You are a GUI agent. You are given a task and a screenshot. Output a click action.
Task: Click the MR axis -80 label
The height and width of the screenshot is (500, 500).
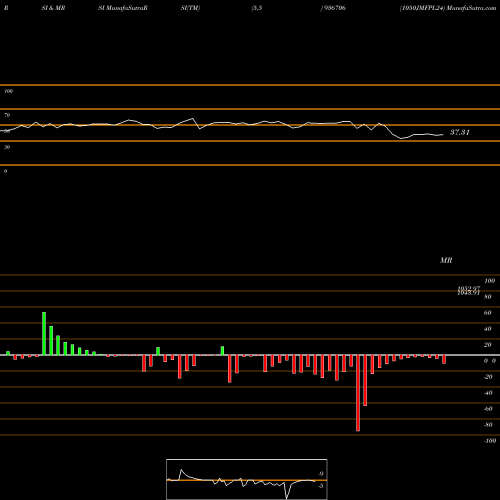click(x=488, y=425)
